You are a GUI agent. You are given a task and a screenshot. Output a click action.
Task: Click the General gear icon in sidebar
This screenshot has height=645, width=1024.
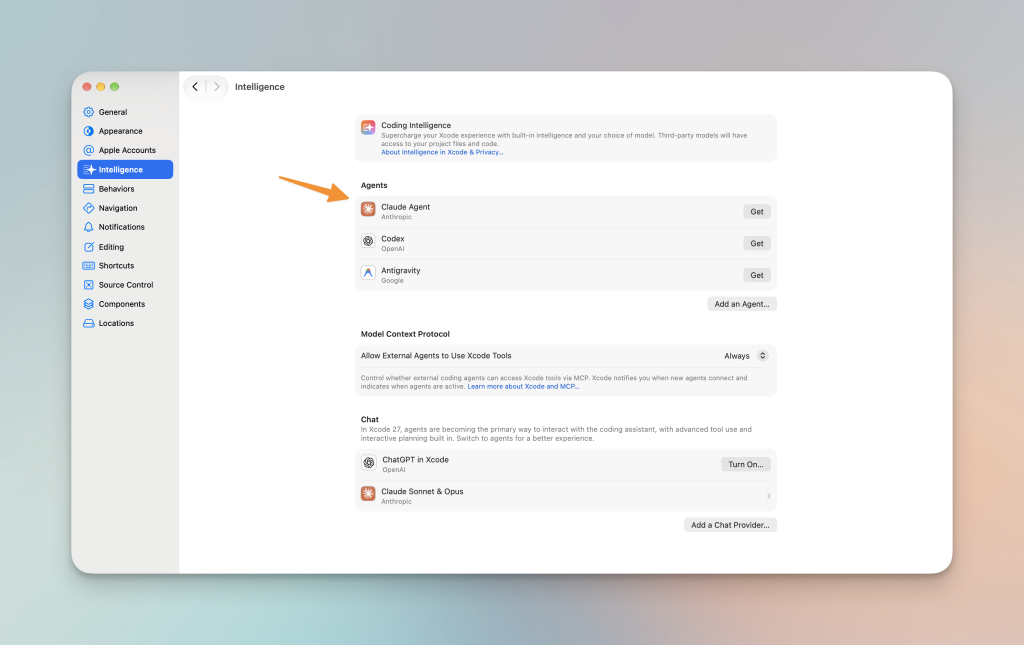pos(89,112)
